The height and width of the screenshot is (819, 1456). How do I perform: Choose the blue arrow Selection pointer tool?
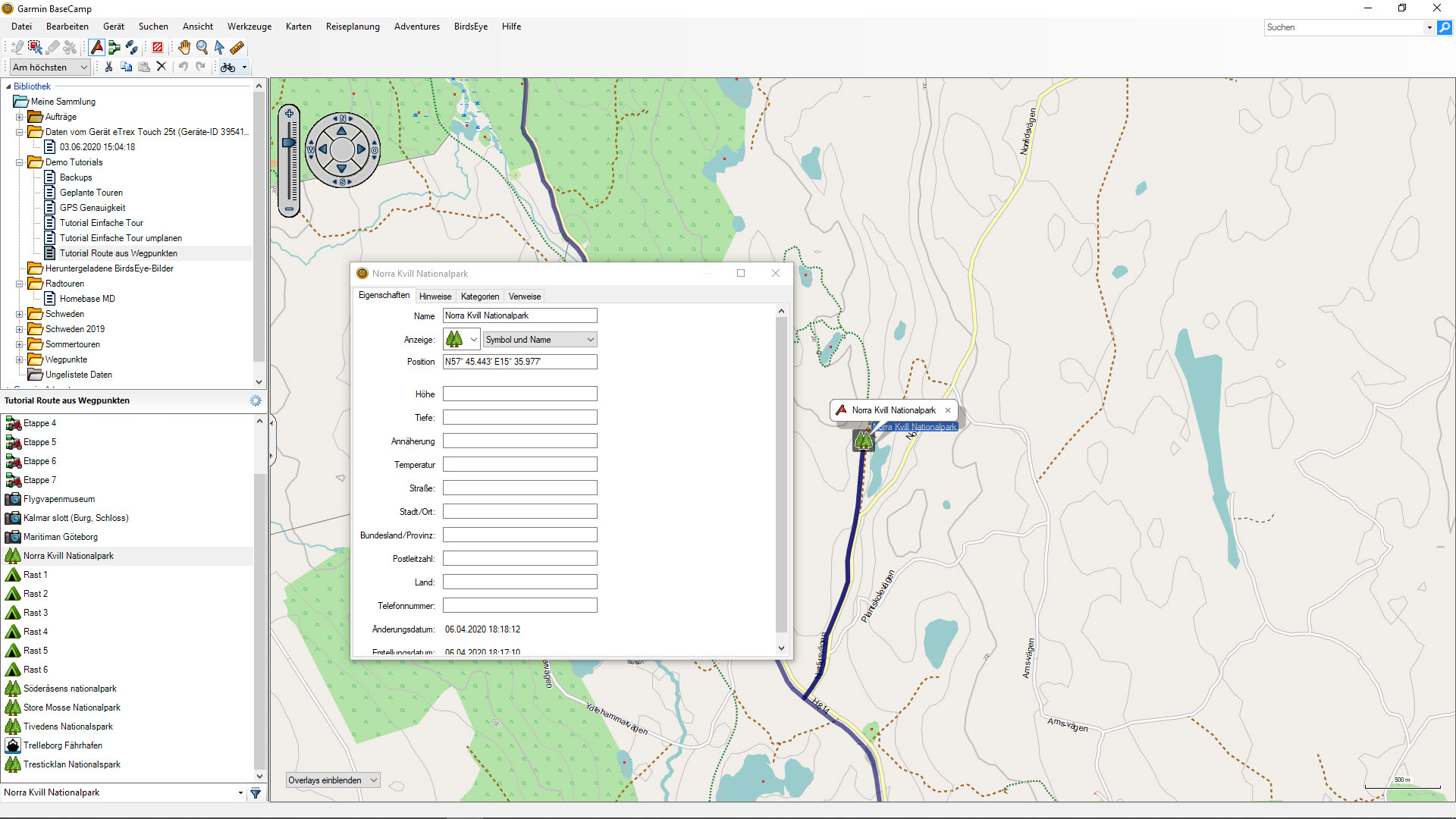pyautogui.click(x=219, y=47)
